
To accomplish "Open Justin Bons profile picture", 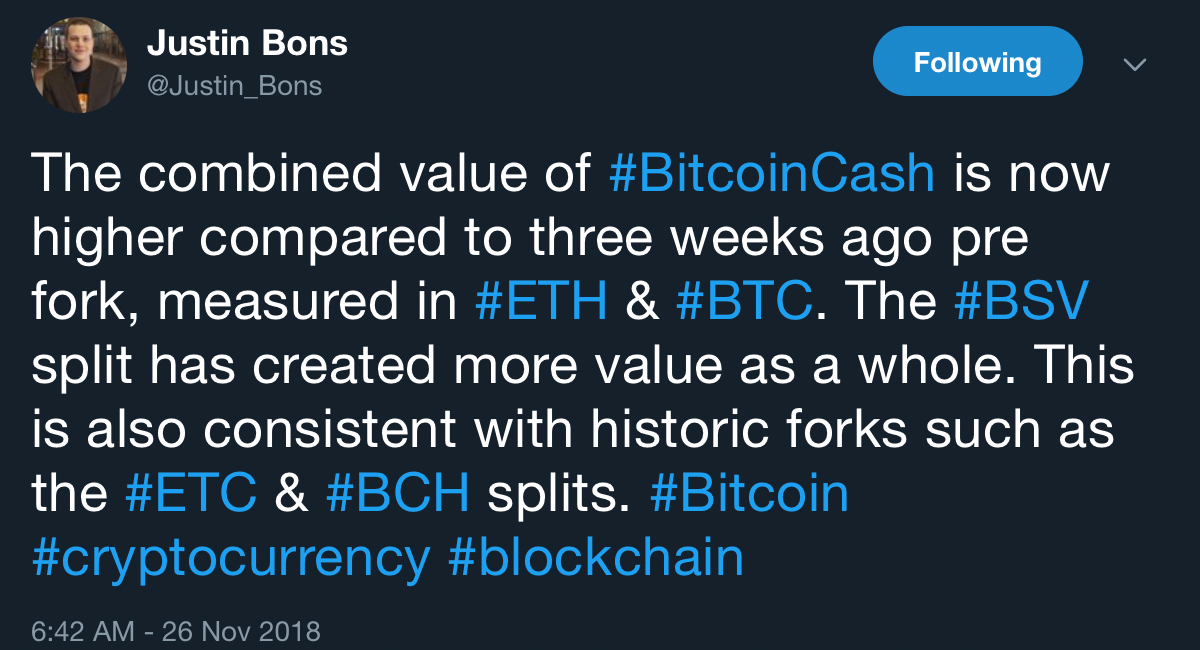I will [80, 64].
